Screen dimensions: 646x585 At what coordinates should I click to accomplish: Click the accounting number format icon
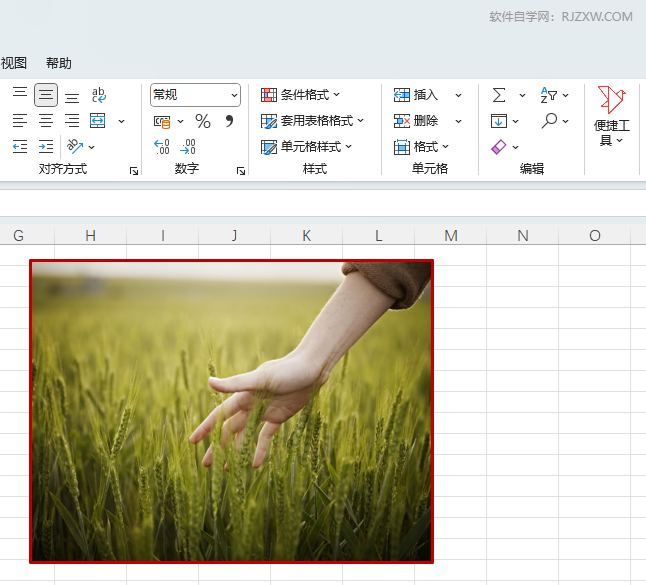point(162,122)
